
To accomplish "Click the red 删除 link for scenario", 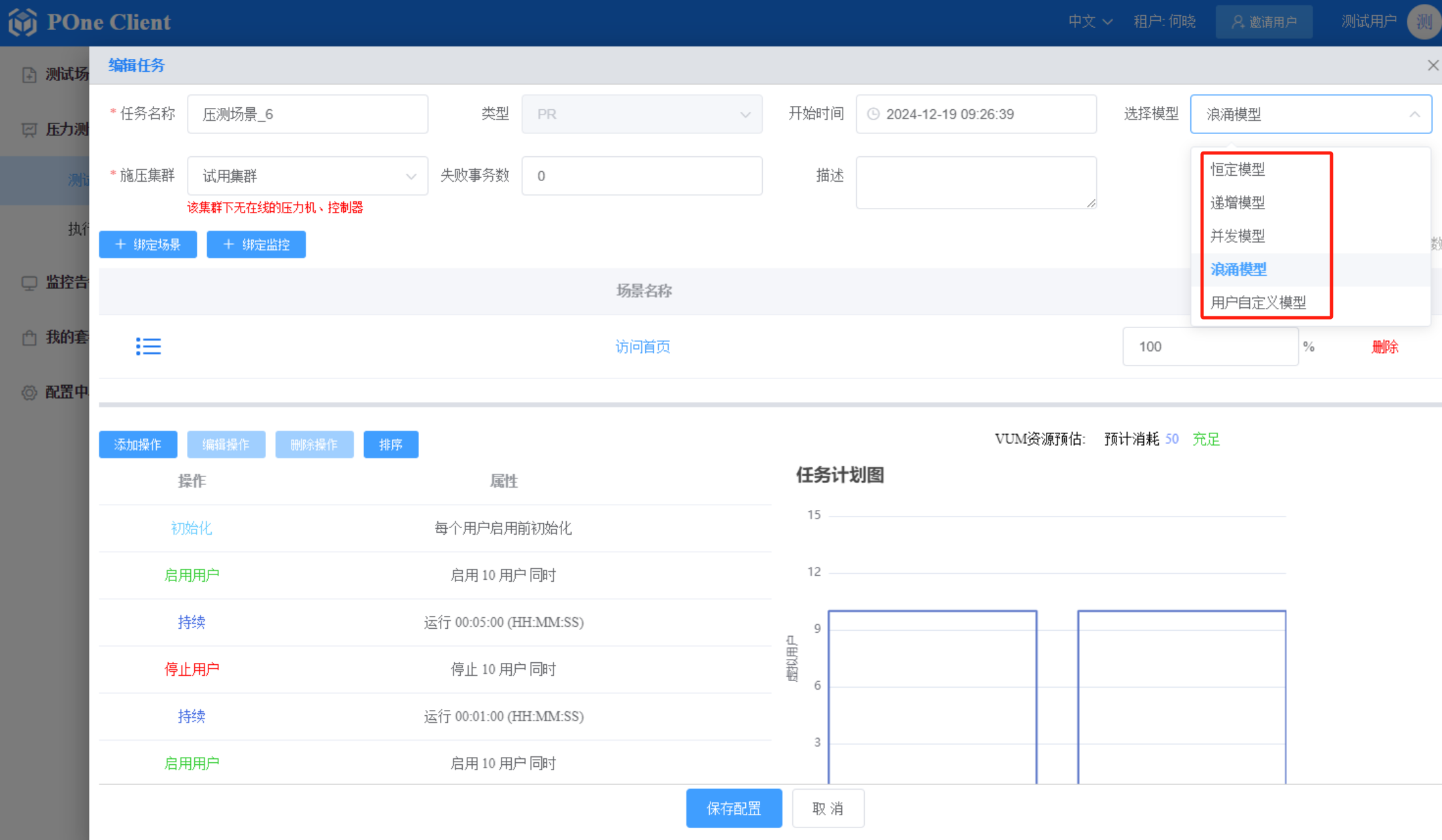I will point(1384,346).
